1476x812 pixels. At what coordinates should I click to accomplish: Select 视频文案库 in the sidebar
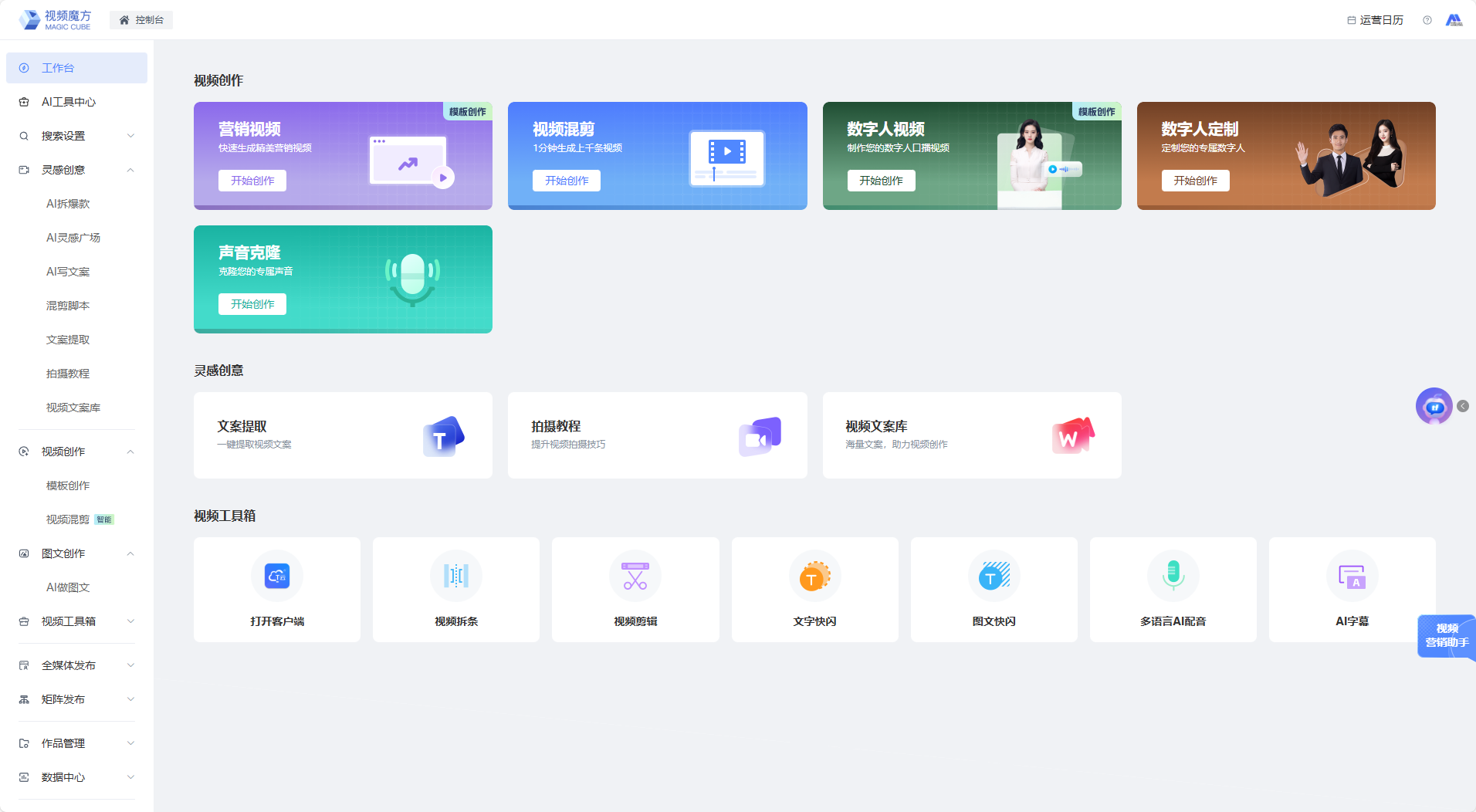coord(73,408)
